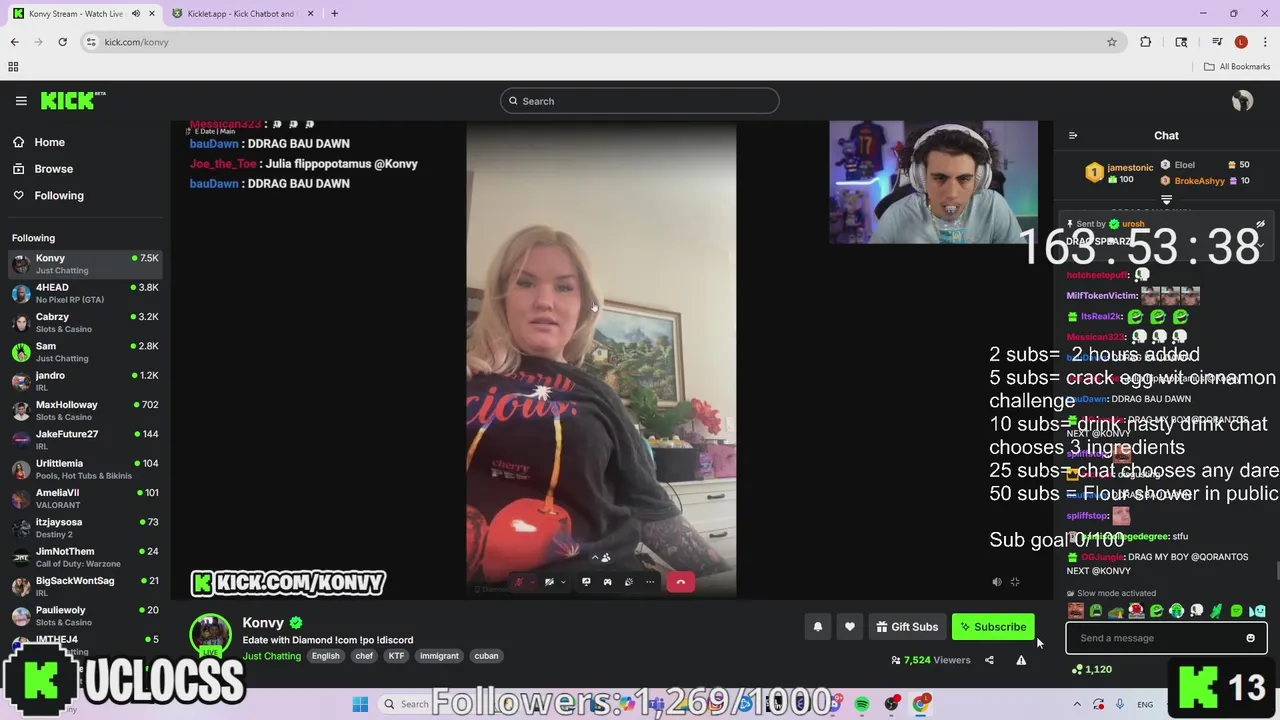Click the Gift Subs button
This screenshot has width=1280, height=720.
[907, 627]
